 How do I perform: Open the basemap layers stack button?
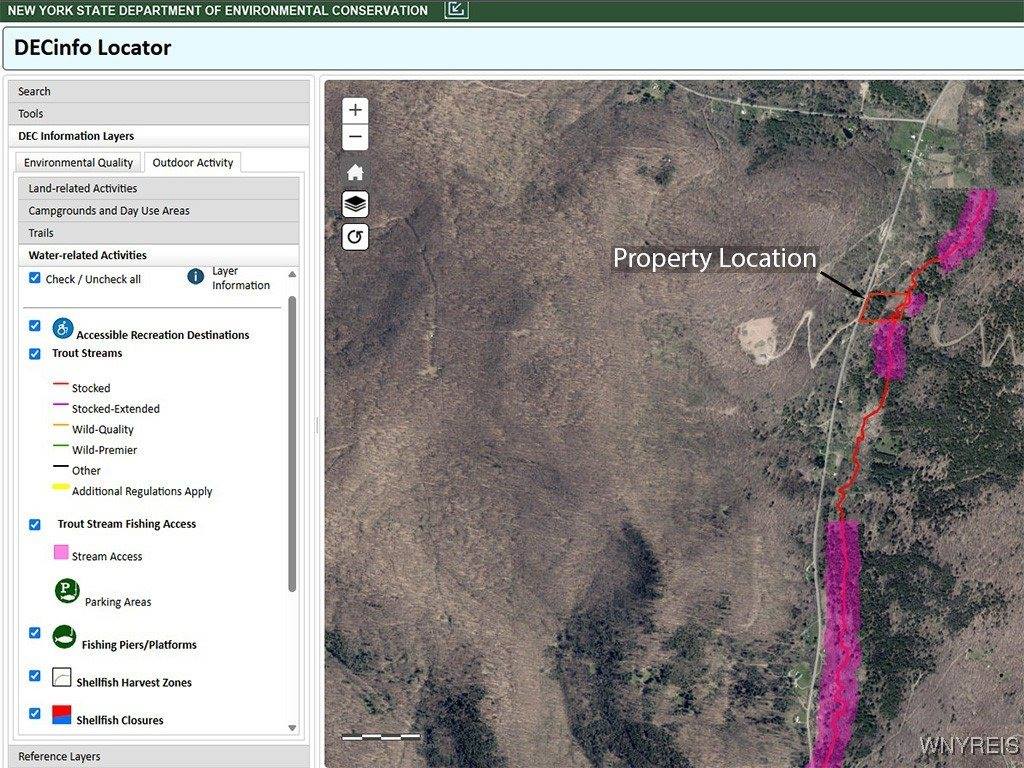point(355,204)
